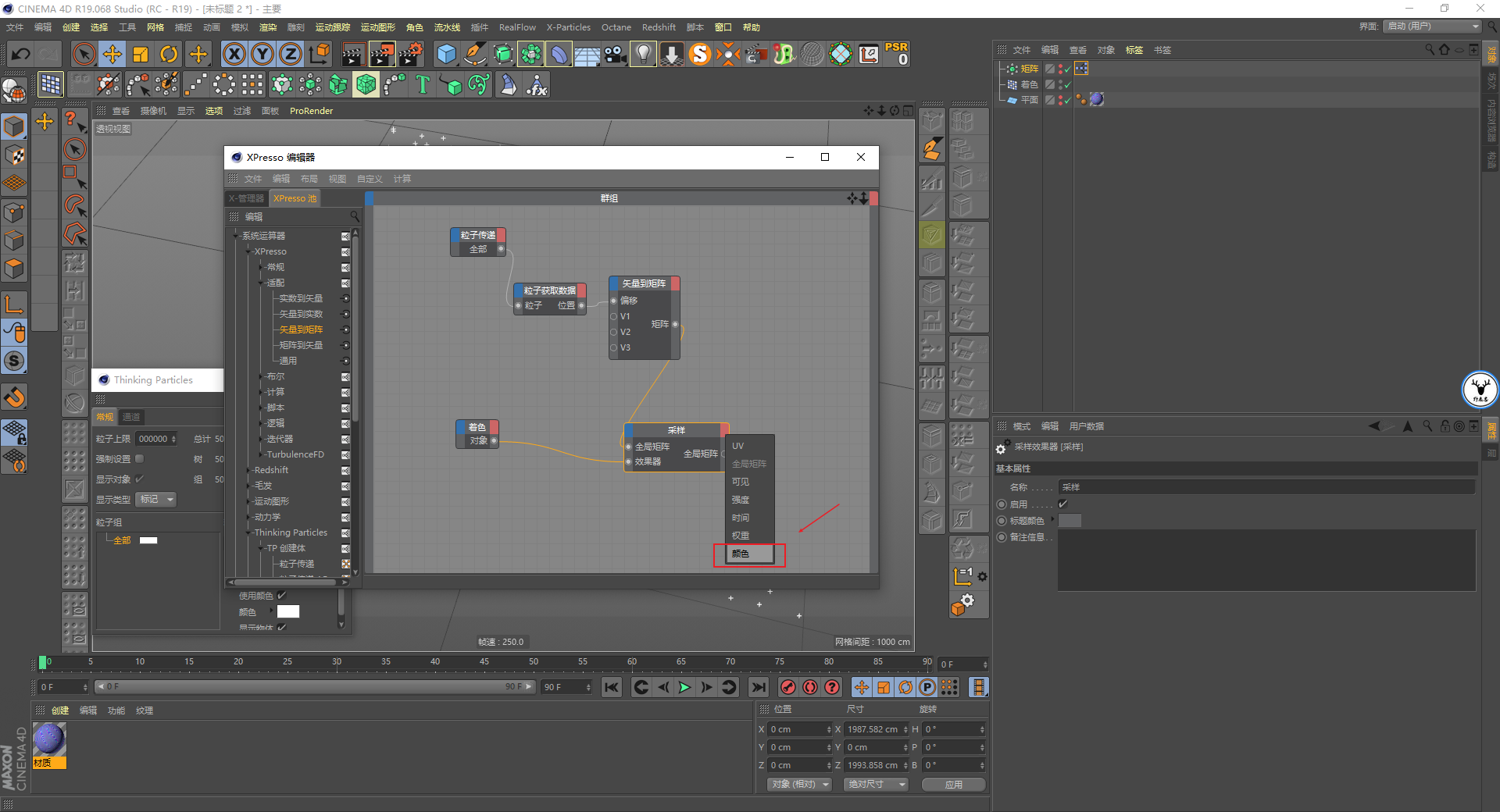
Task: Open the Light object icon
Action: point(643,54)
